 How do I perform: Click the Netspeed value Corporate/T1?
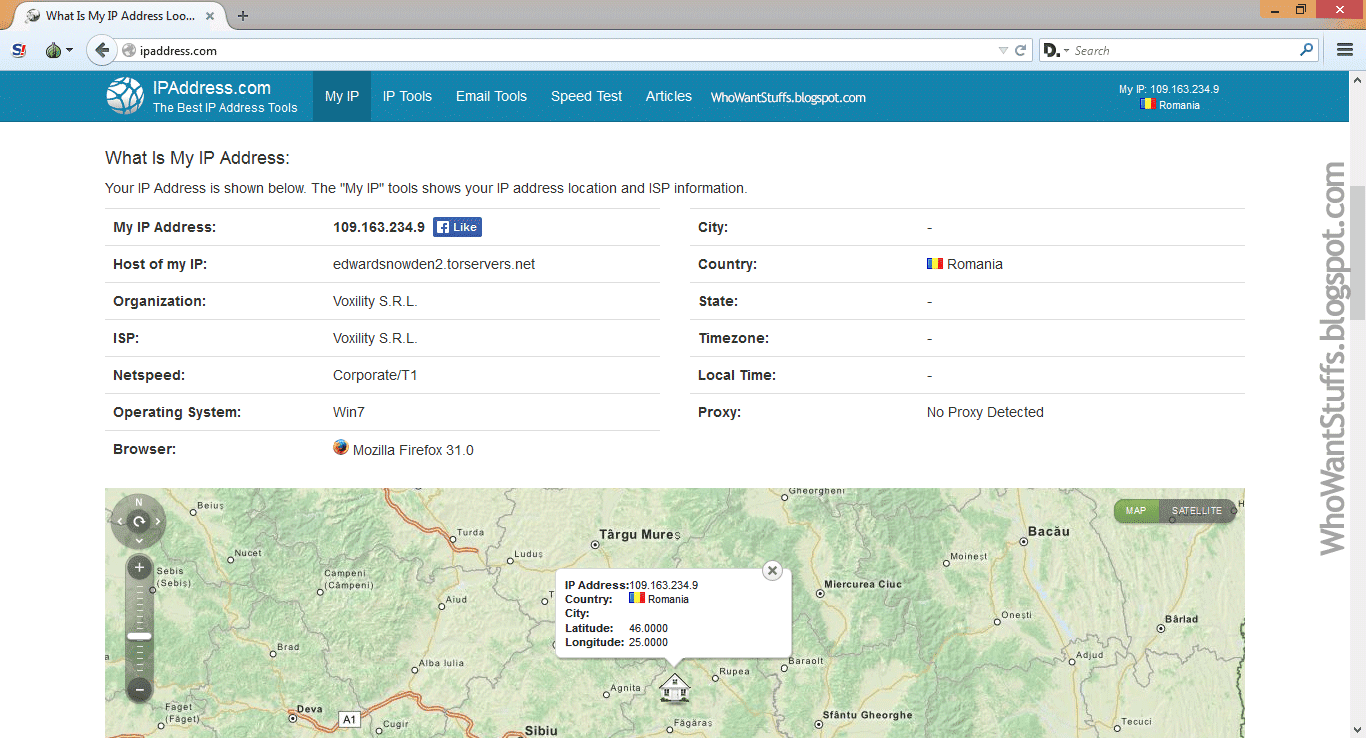(374, 375)
